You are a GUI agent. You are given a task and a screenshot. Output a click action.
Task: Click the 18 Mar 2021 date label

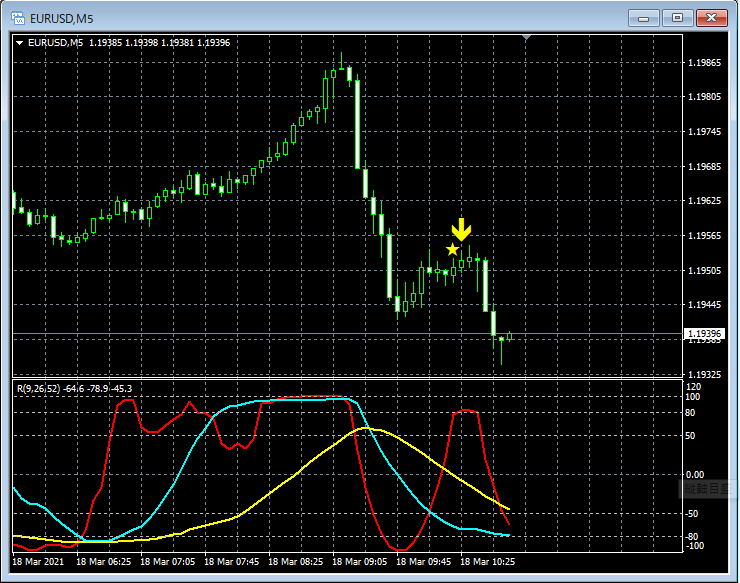[x=38, y=562]
